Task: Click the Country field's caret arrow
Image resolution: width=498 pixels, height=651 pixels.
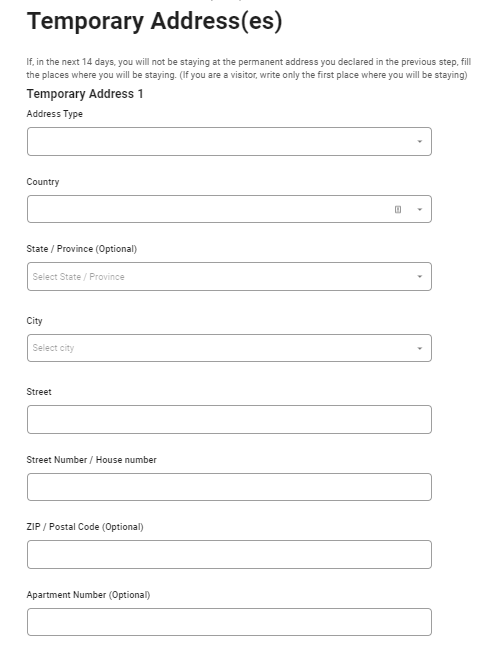Action: (x=419, y=209)
